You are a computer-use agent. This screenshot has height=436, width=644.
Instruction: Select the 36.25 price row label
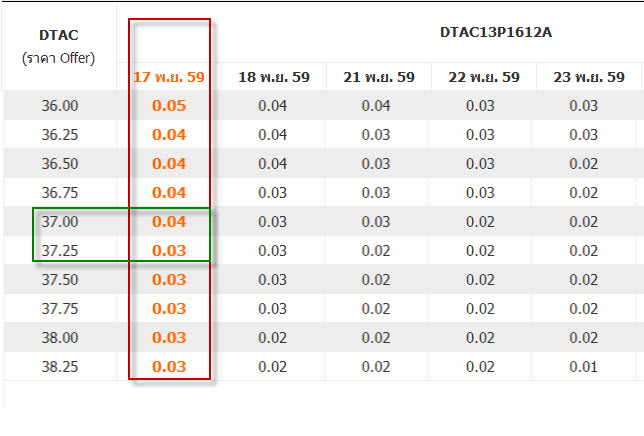tap(60, 135)
